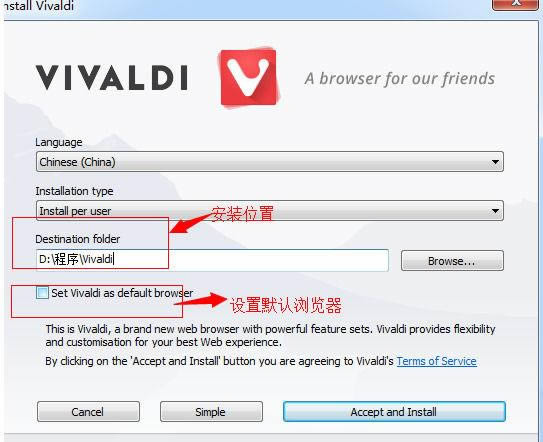
Task: Open the Language dropdown arrow
Action: pyautogui.click(x=495, y=162)
